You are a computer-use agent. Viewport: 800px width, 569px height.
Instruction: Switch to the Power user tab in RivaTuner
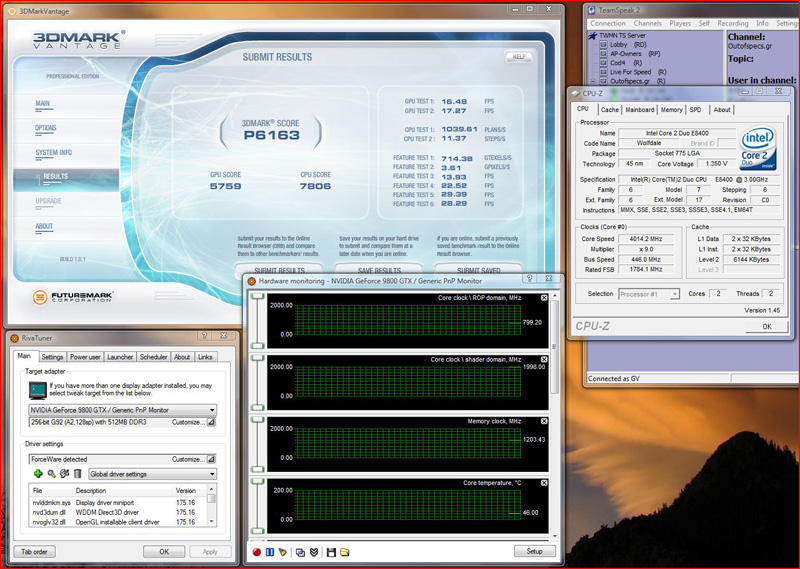pyautogui.click(x=85, y=357)
